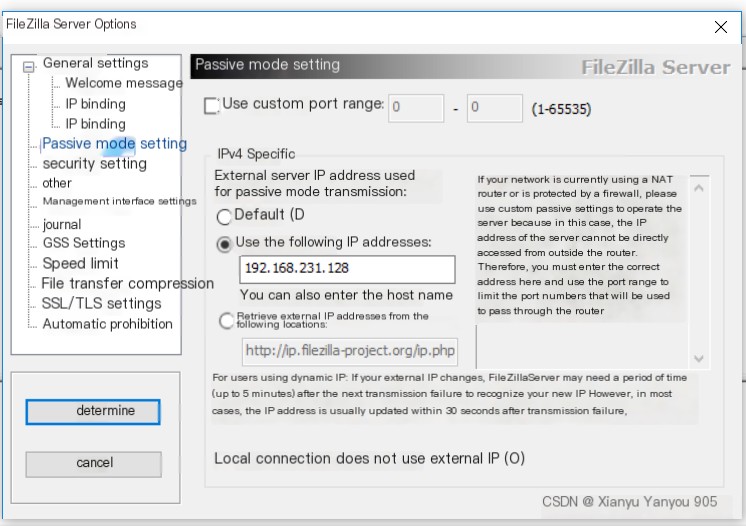Image resolution: width=746 pixels, height=526 pixels.
Task: Click the determine button
Action: pos(93,411)
